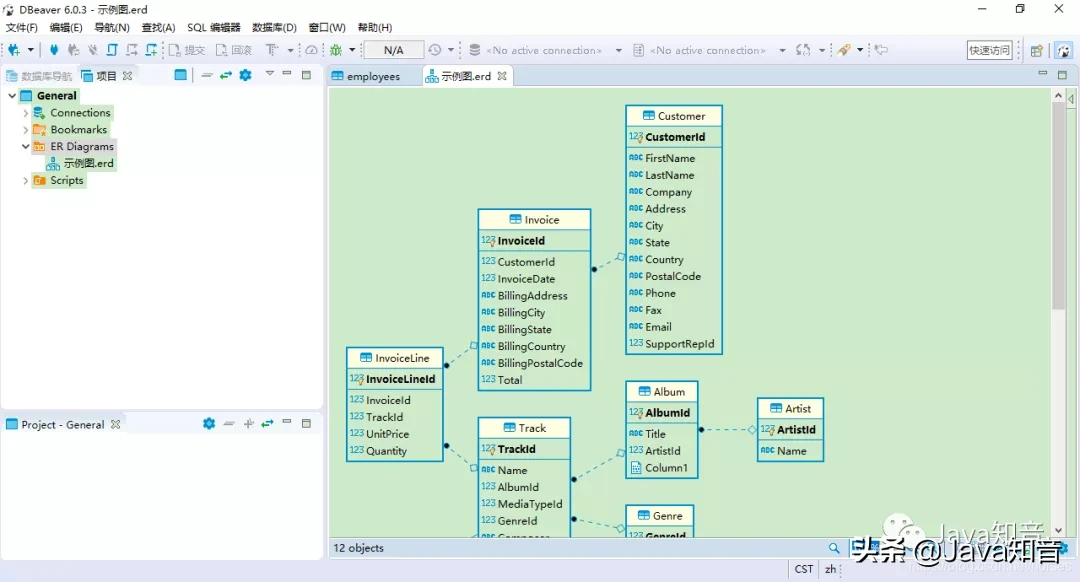This screenshot has width=1080, height=582.
Task: Click the CST timezone status indicator
Action: pyautogui.click(x=804, y=569)
